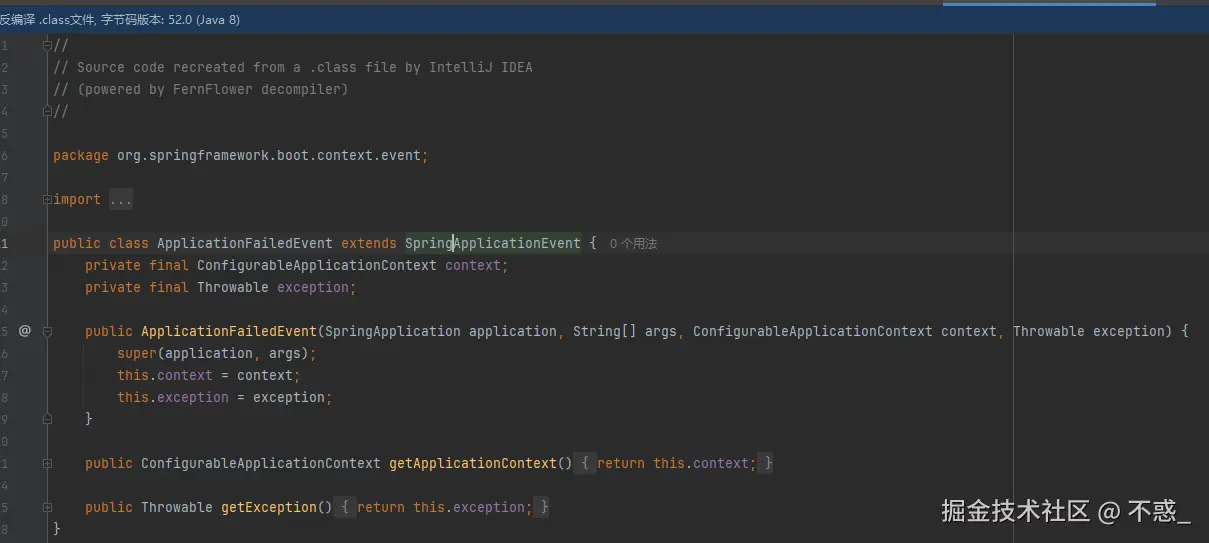The height and width of the screenshot is (543, 1209).
Task: Click 'SpringApplication' constructor parameter type
Action: point(393,331)
